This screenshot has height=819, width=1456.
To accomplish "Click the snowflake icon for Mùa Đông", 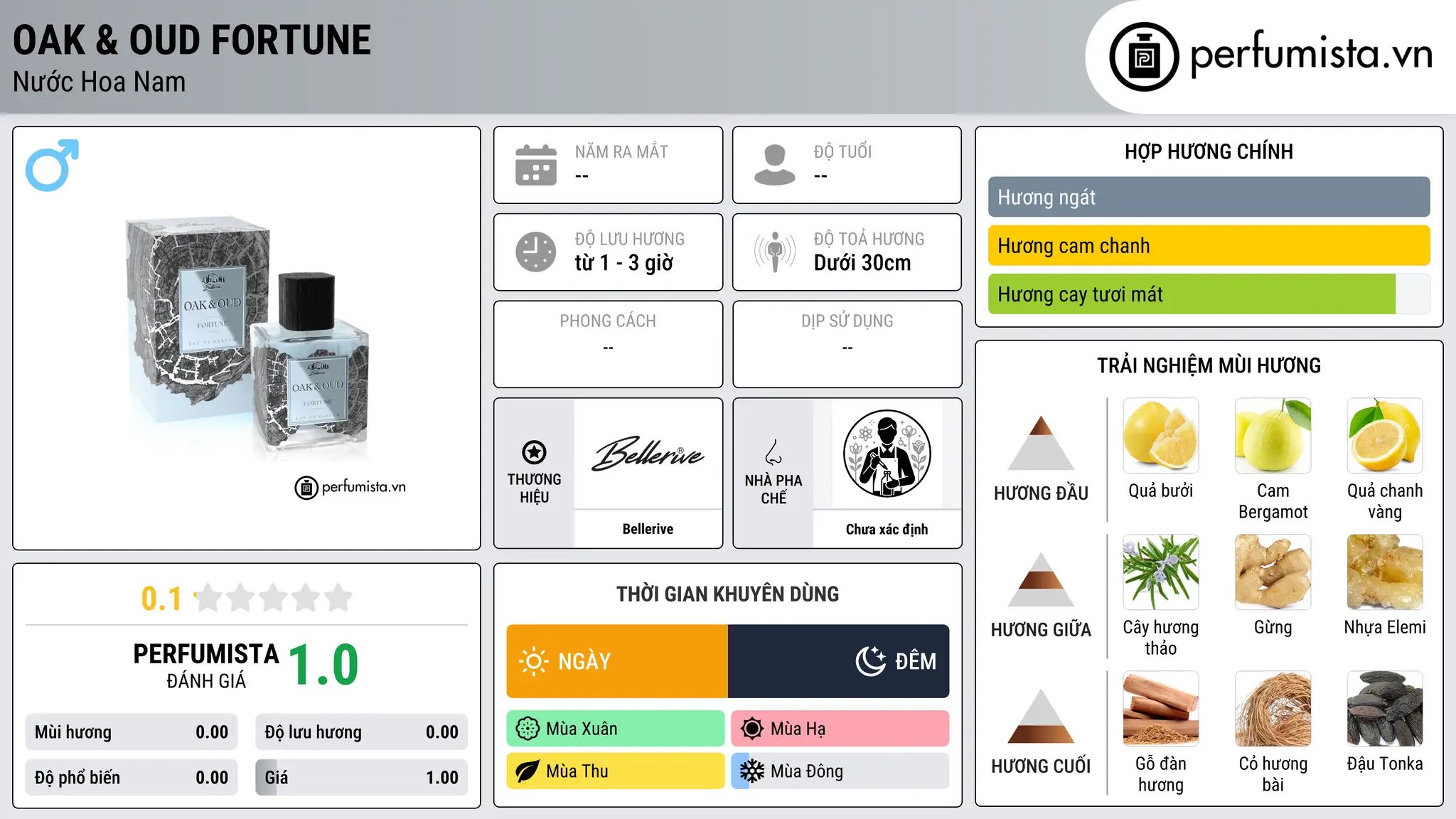I will (752, 771).
